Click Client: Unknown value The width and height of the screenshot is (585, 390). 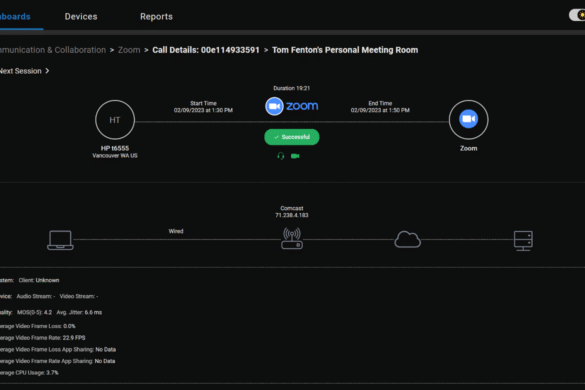[x=39, y=280]
